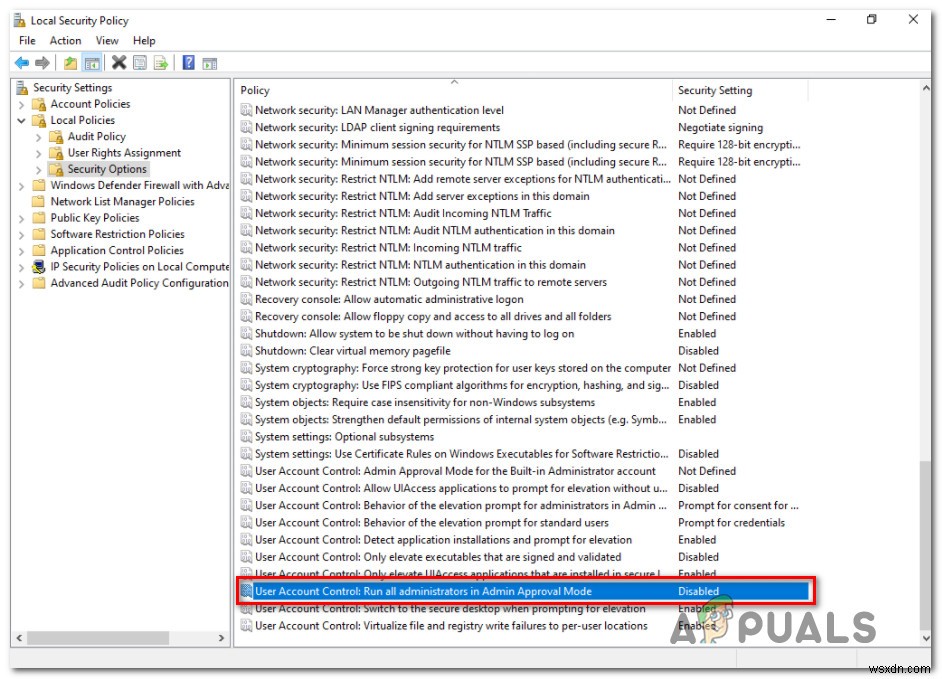Click the User Rights Assignment folder icon
Image resolution: width=942 pixels, height=679 pixels.
[56, 153]
